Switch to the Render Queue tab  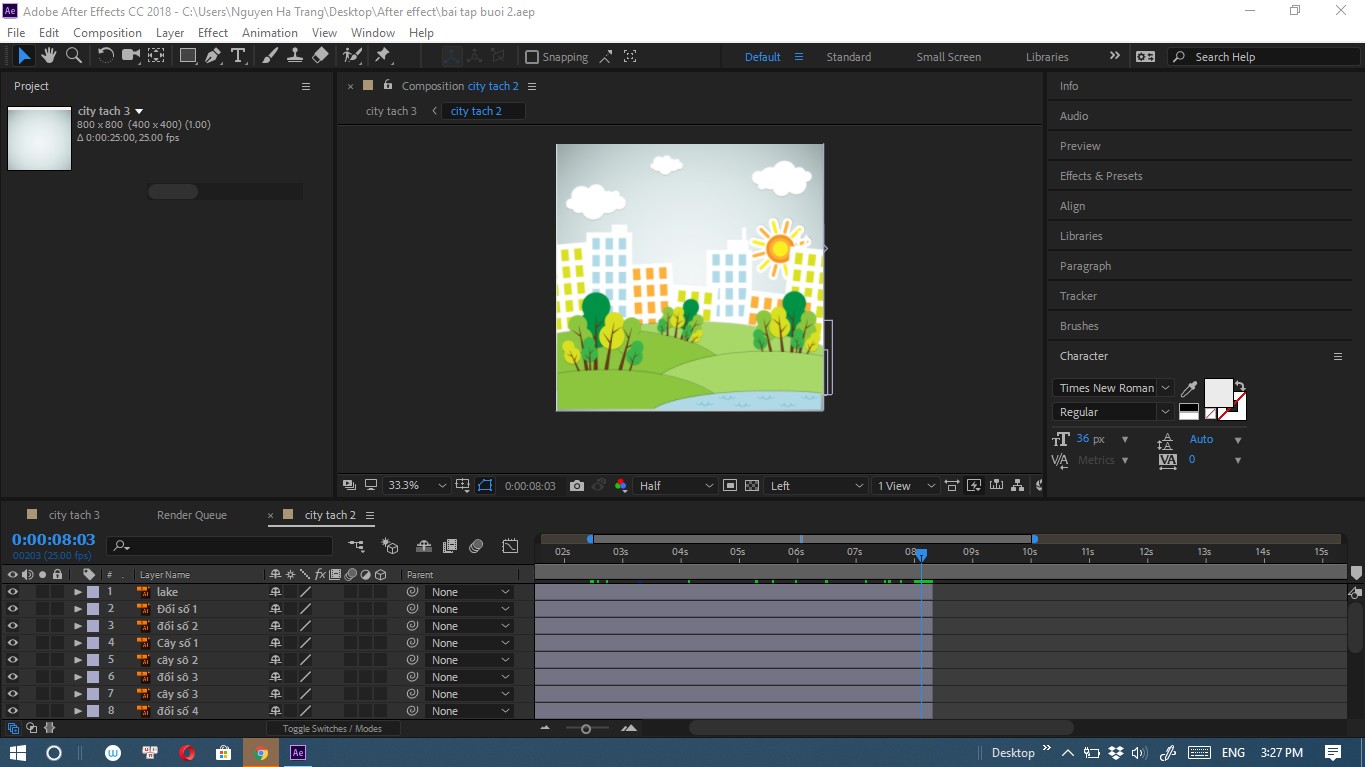click(x=192, y=515)
